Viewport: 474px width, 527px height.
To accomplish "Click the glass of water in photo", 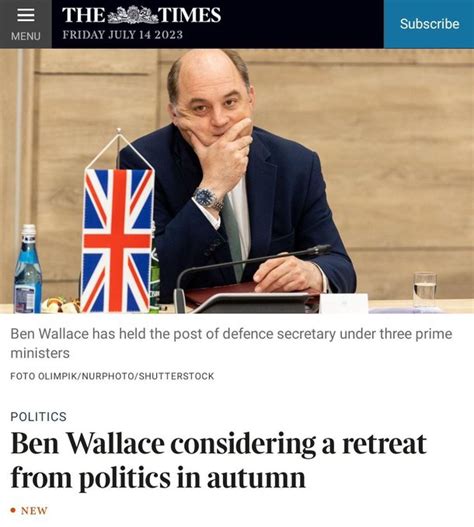I will [425, 290].
